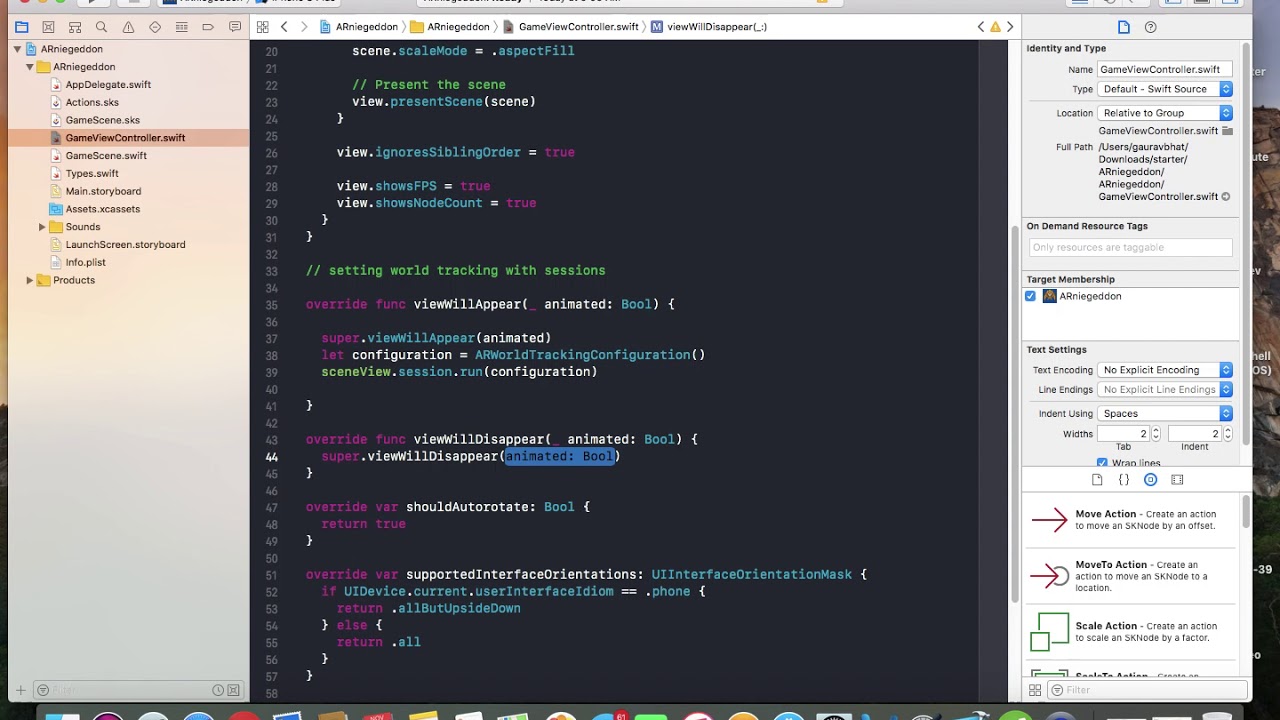Open the Breakpoint navigator icon

coord(208,27)
